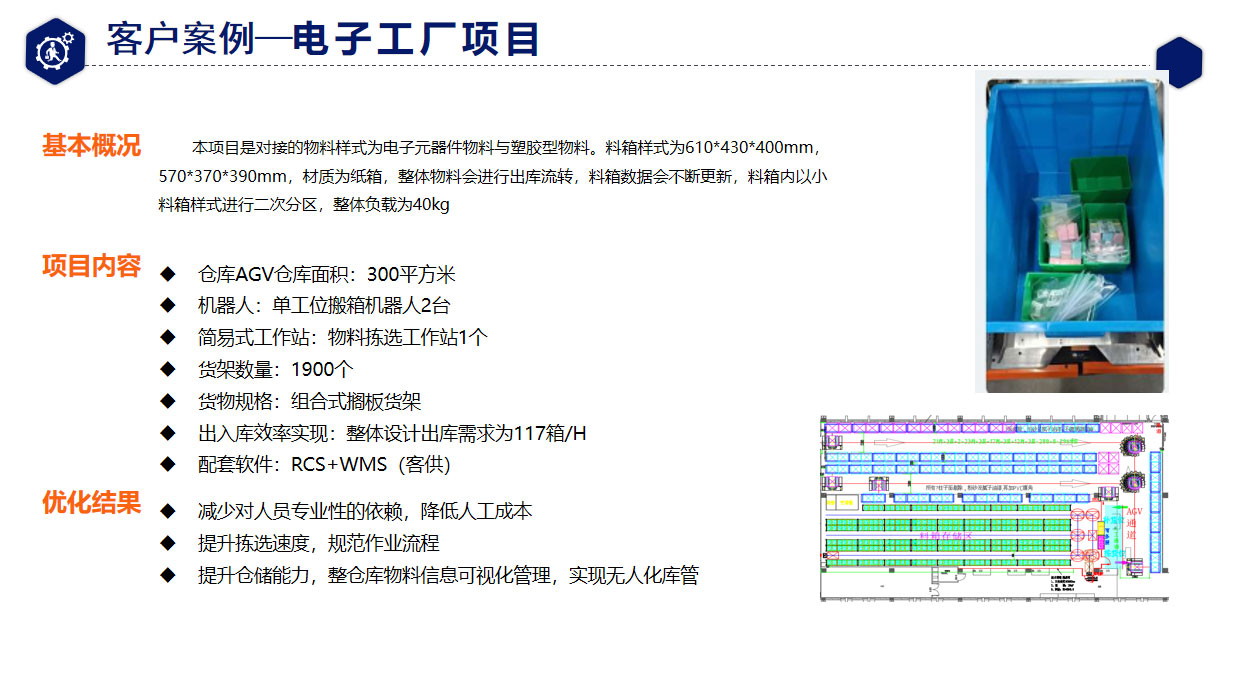Click the diamond bullet before 货架数量
This screenshot has height=700, width=1260.
coord(168,369)
